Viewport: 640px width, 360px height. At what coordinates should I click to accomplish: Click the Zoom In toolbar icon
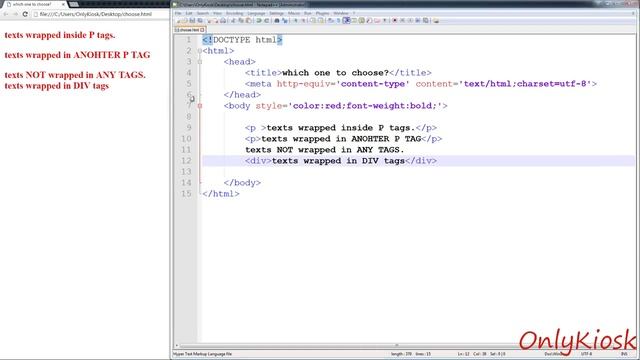296,20
